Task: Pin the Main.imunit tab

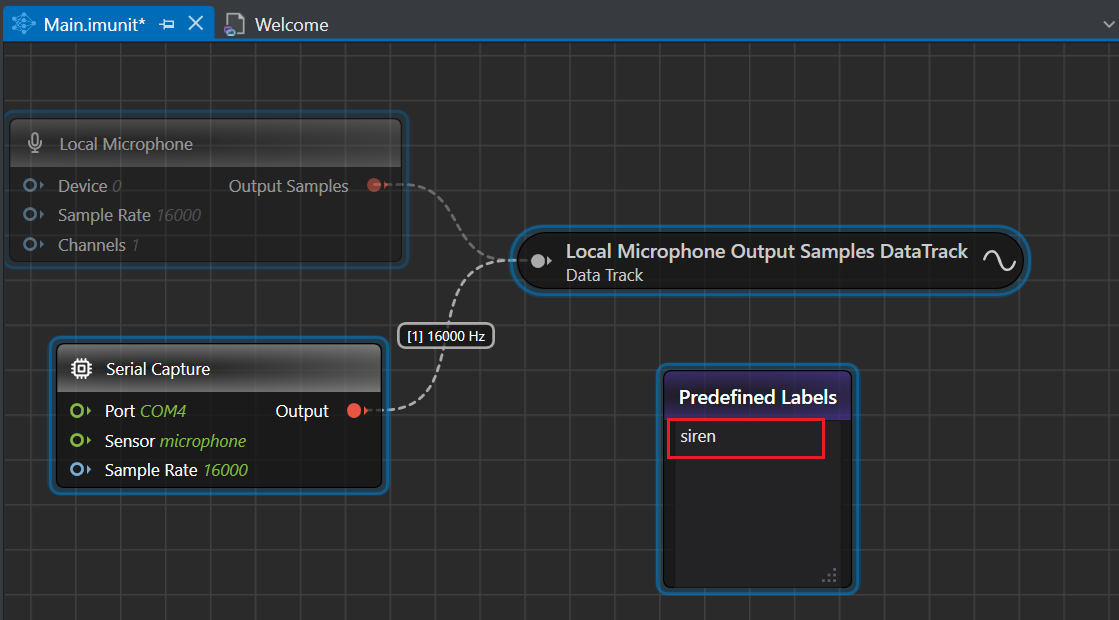Action: point(167,24)
